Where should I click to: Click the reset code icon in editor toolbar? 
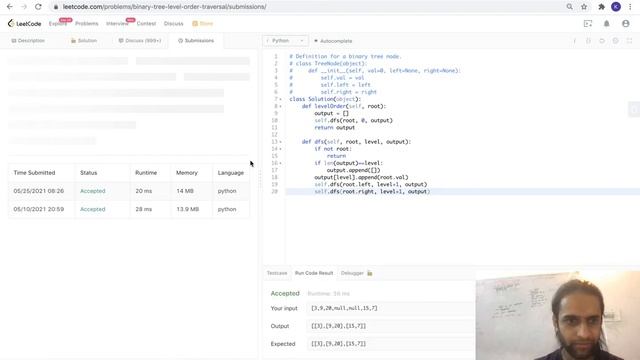602,41
